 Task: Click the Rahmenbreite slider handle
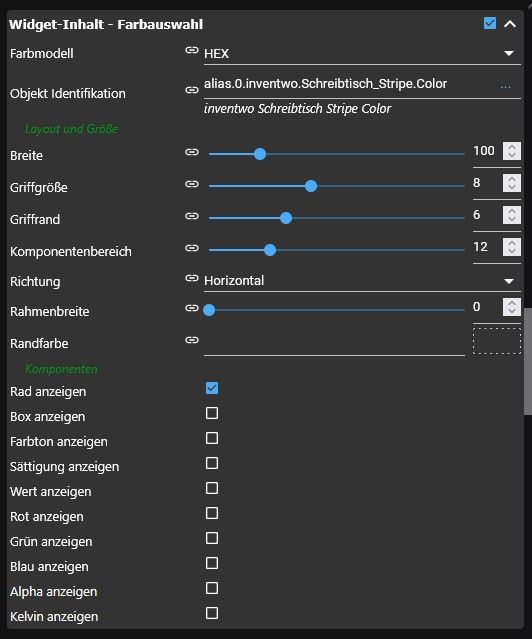[x=209, y=310]
